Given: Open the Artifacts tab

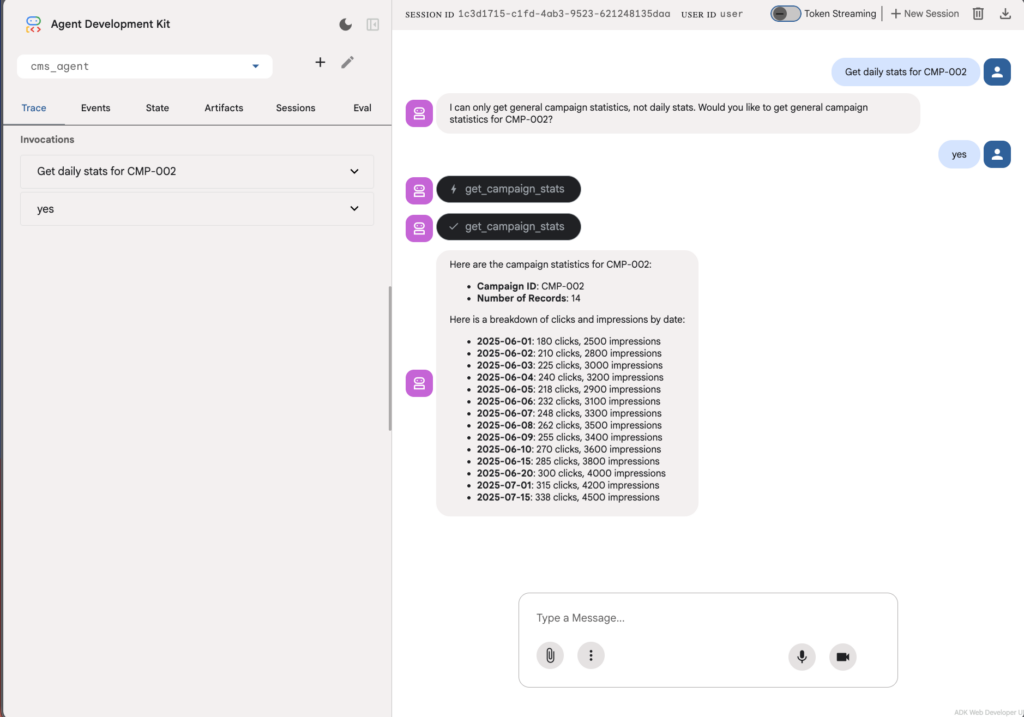Looking at the screenshot, I should click(x=223, y=108).
